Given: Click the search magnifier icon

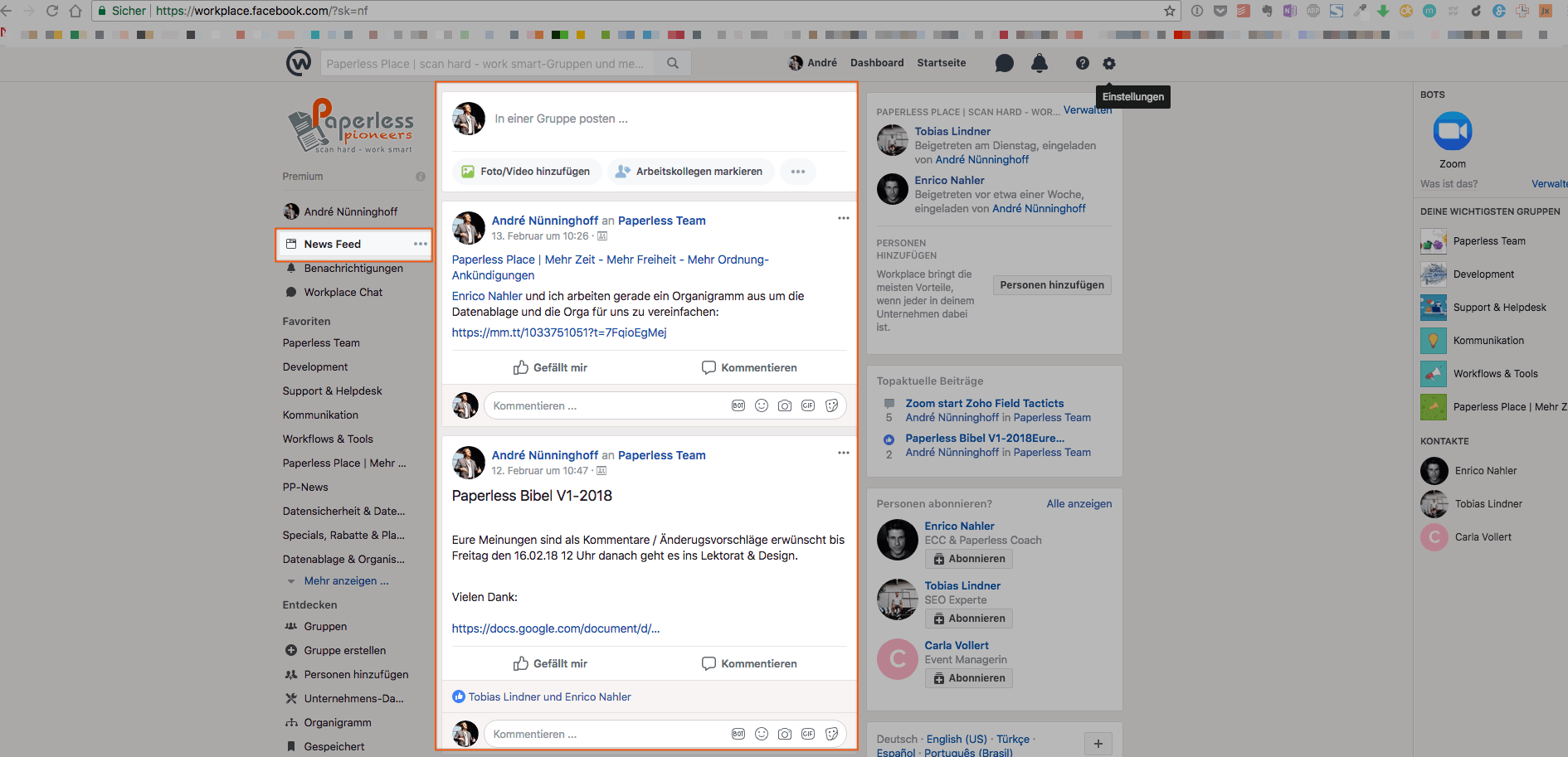Looking at the screenshot, I should pos(673,63).
